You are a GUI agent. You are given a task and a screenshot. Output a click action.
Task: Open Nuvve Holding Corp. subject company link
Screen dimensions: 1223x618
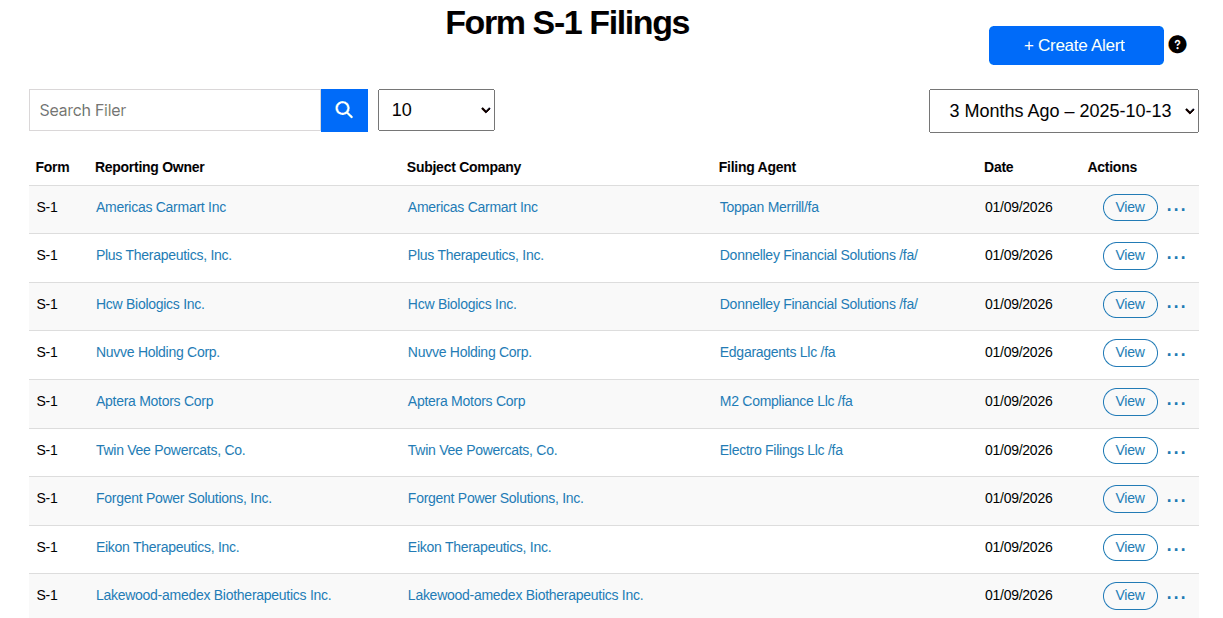(x=470, y=352)
